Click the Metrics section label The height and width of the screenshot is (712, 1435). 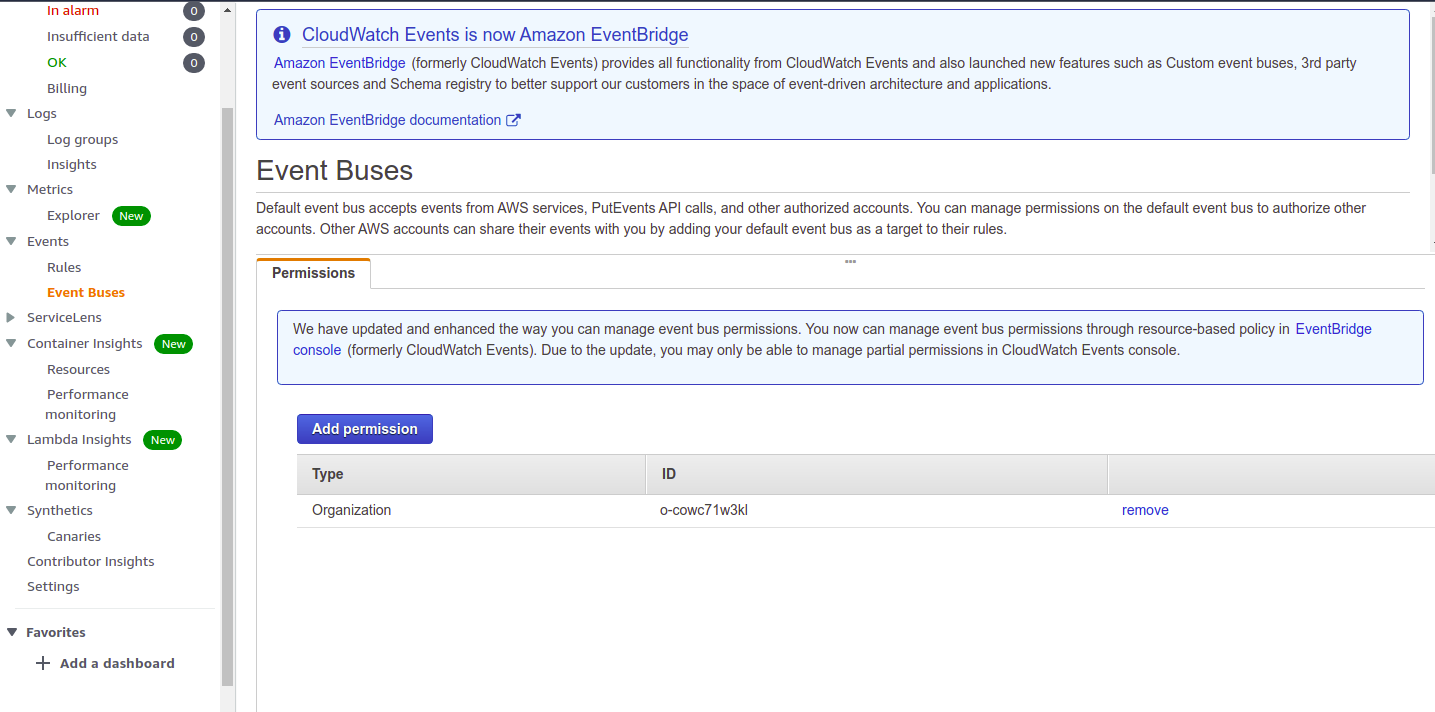pyautogui.click(x=50, y=190)
